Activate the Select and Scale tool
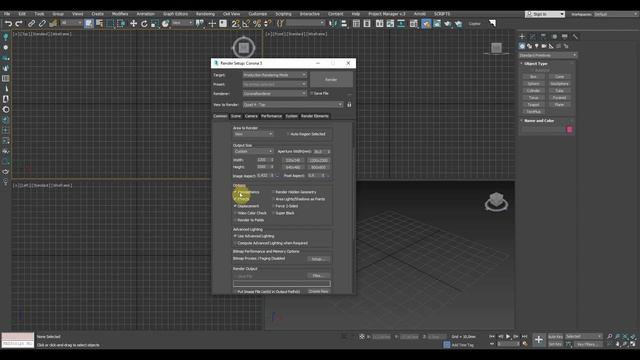This screenshot has width=640, height=360. point(155,24)
